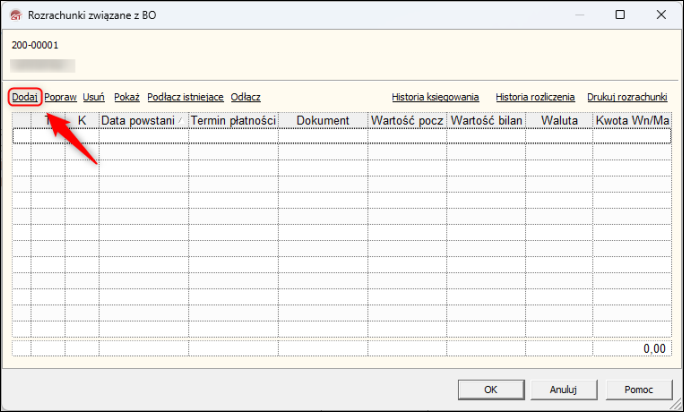684x412 pixels.
Task: Click the Odłącz link
Action: click(246, 97)
